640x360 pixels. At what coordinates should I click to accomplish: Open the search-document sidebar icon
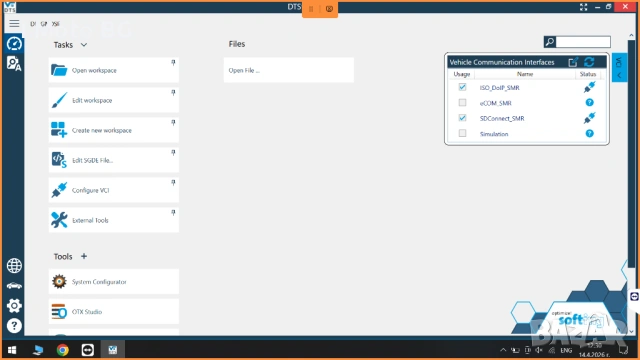coord(14,64)
